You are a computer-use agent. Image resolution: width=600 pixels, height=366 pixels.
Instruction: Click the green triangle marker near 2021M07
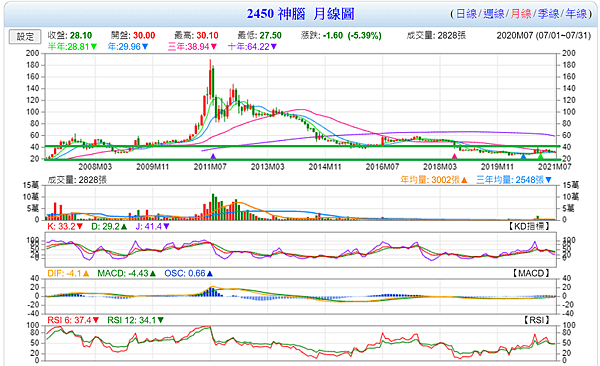[540, 156]
